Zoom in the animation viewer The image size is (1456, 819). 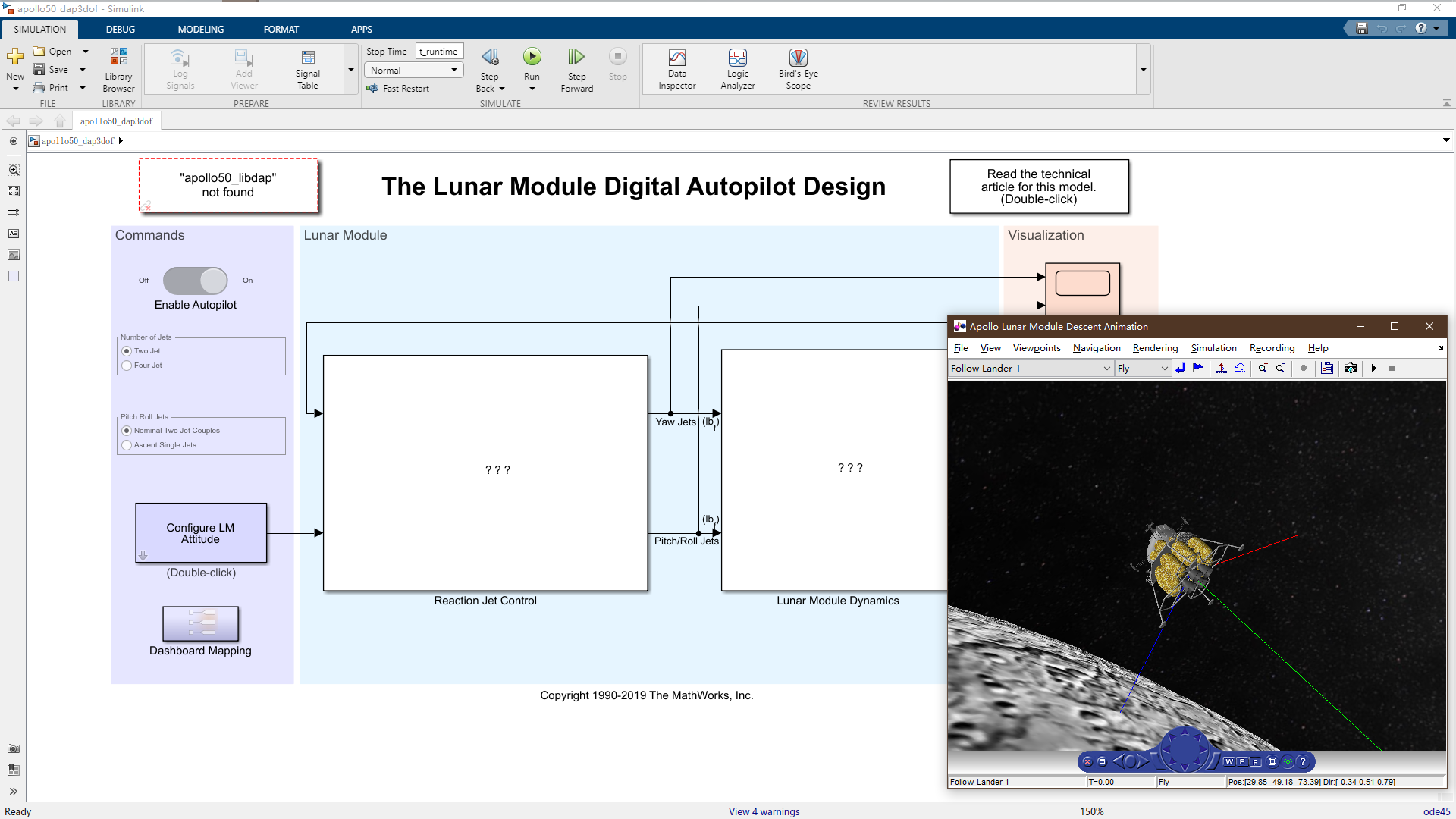[1263, 369]
